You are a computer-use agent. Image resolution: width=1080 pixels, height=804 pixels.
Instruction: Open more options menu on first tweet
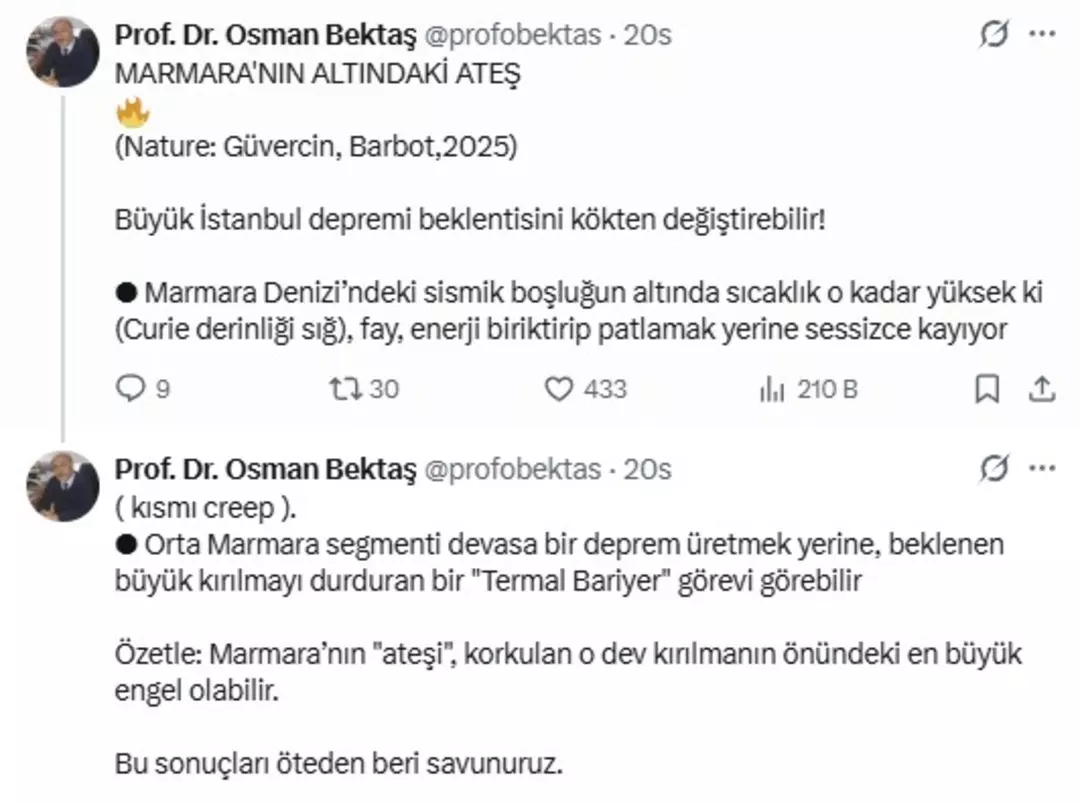tap(1042, 35)
